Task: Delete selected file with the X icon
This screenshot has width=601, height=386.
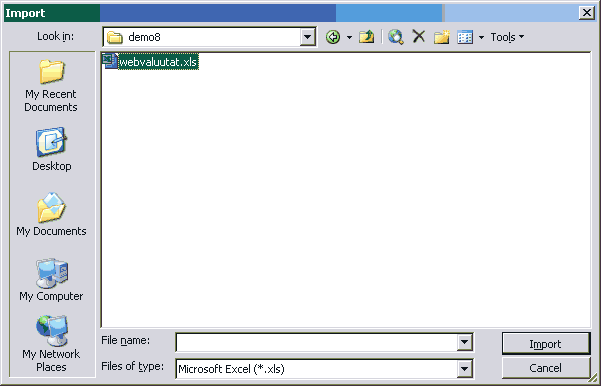Action: tap(419, 37)
